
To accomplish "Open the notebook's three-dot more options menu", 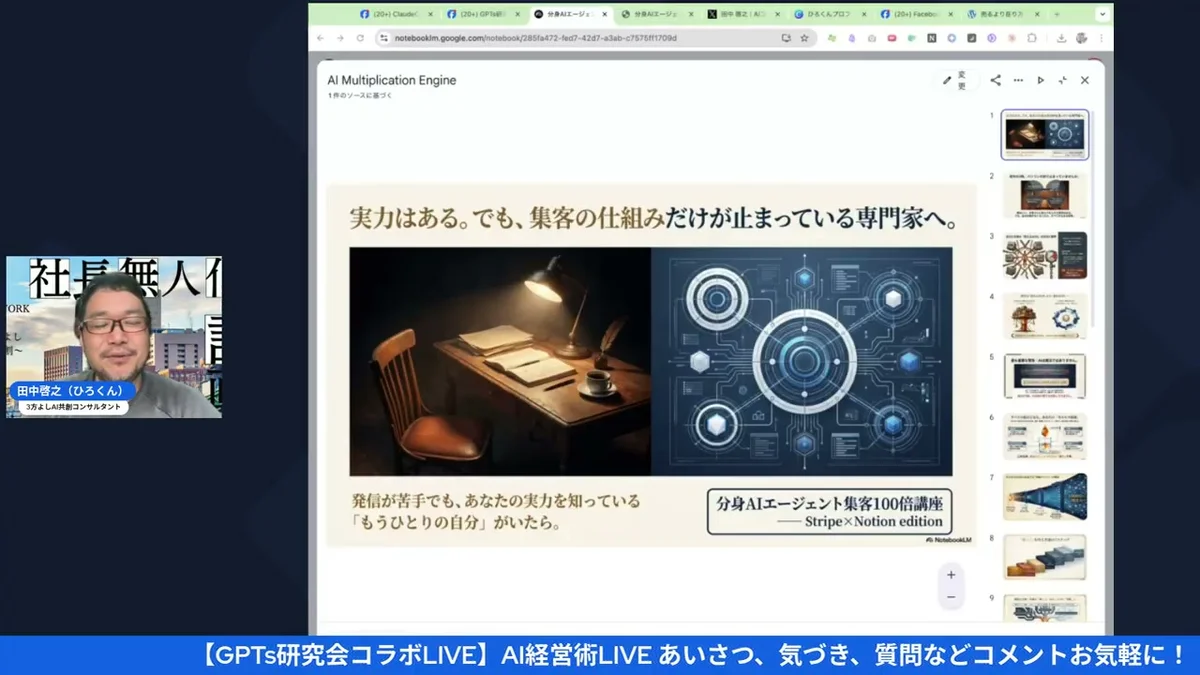I will click(1018, 80).
